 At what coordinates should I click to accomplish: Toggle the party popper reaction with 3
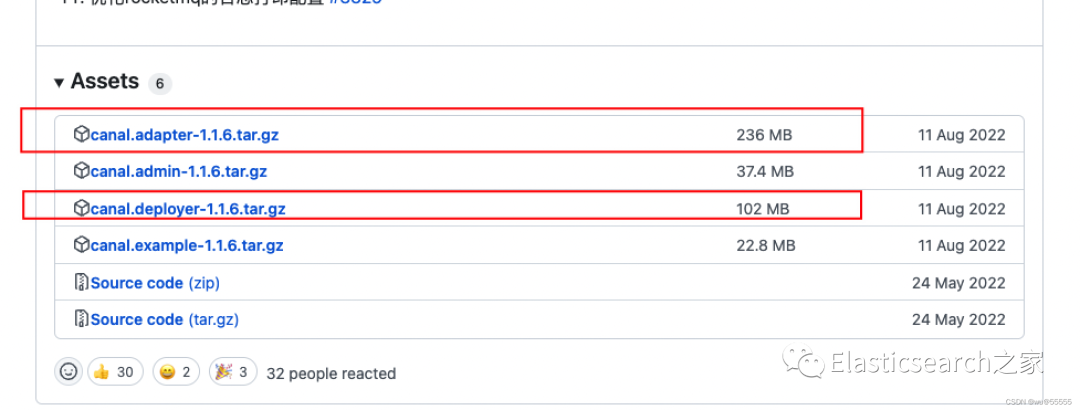coord(233,372)
